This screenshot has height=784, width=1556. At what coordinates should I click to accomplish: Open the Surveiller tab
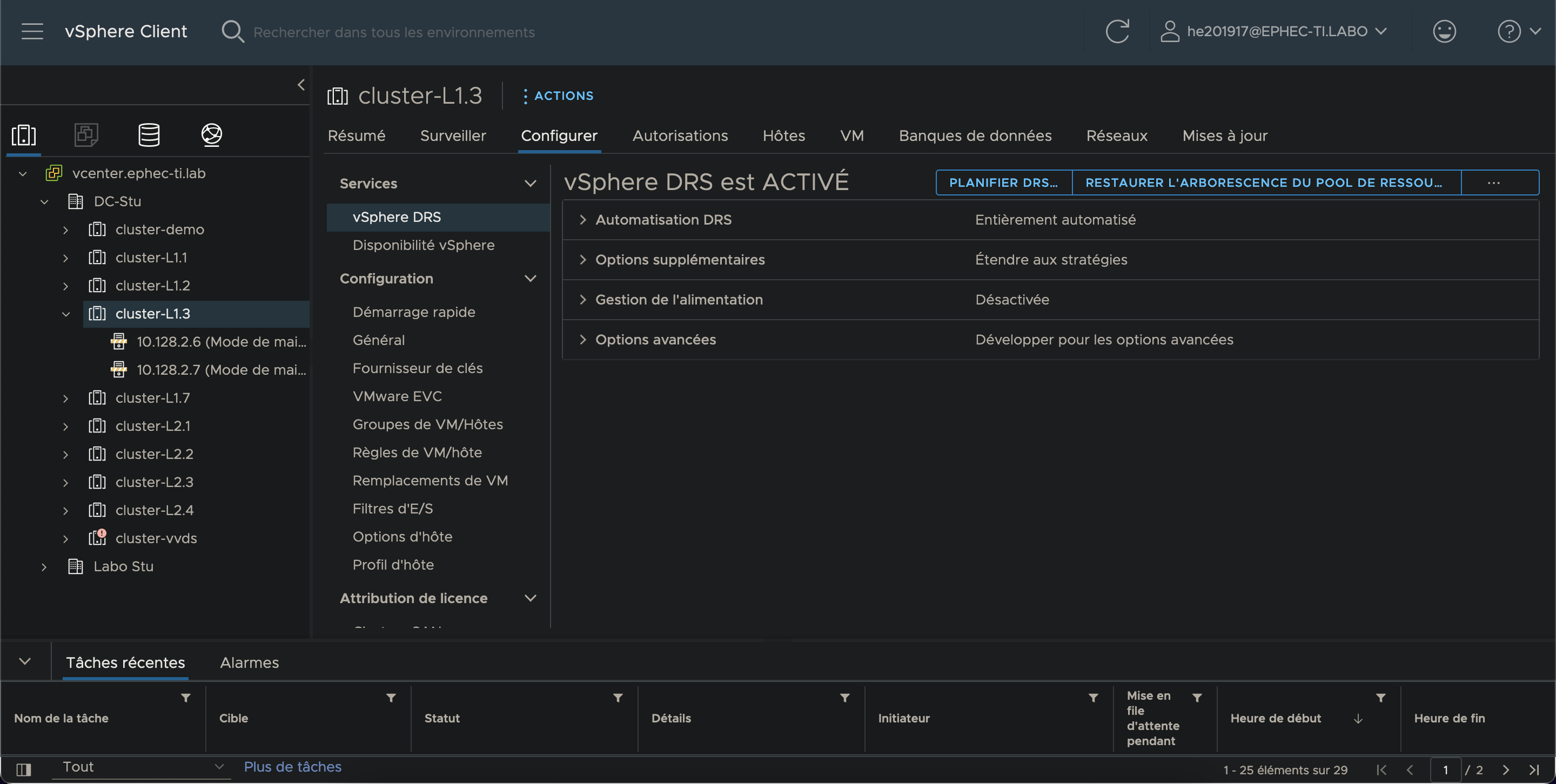[x=453, y=136]
